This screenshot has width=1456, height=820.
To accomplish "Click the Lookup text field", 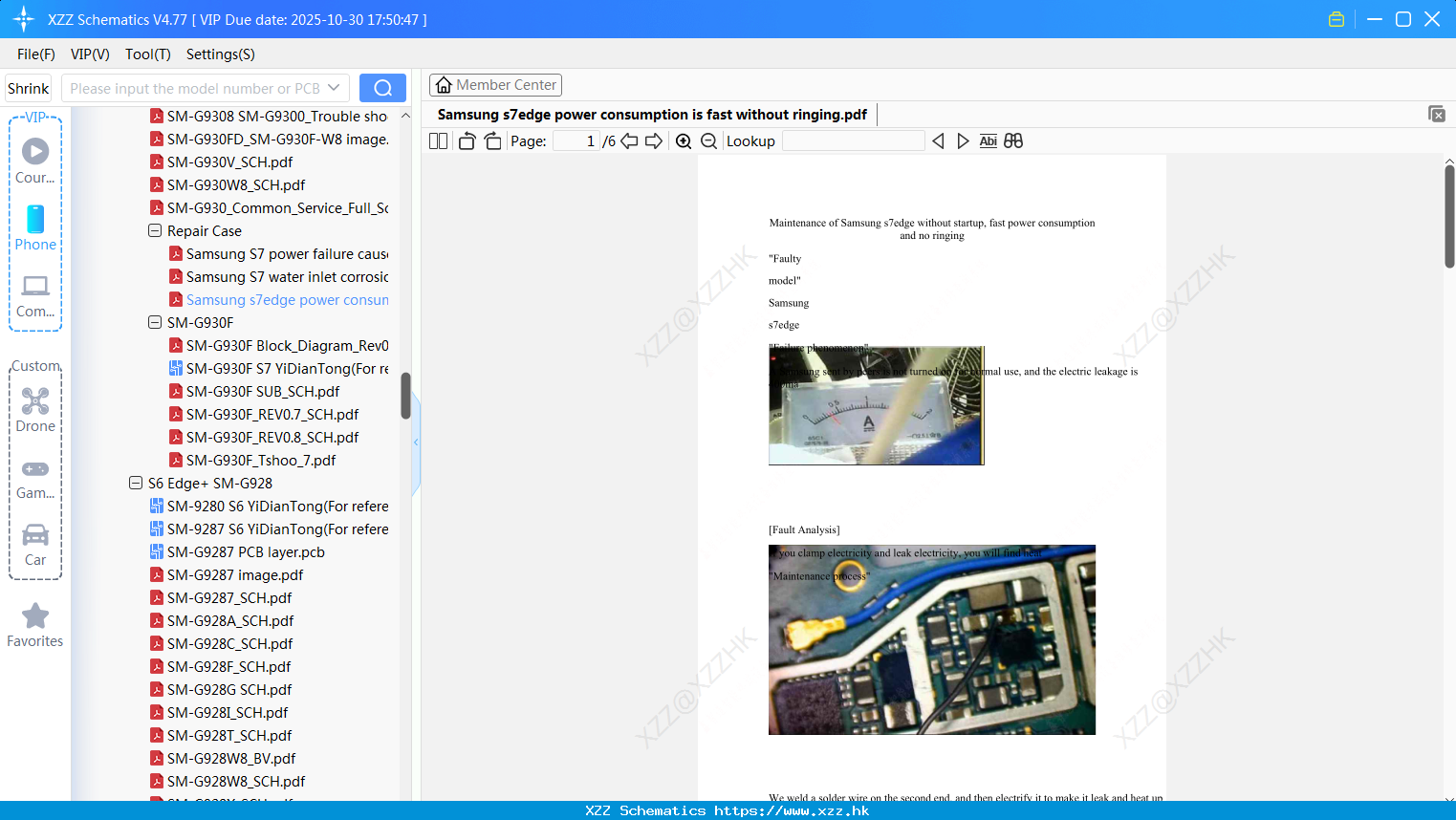I will coord(853,140).
